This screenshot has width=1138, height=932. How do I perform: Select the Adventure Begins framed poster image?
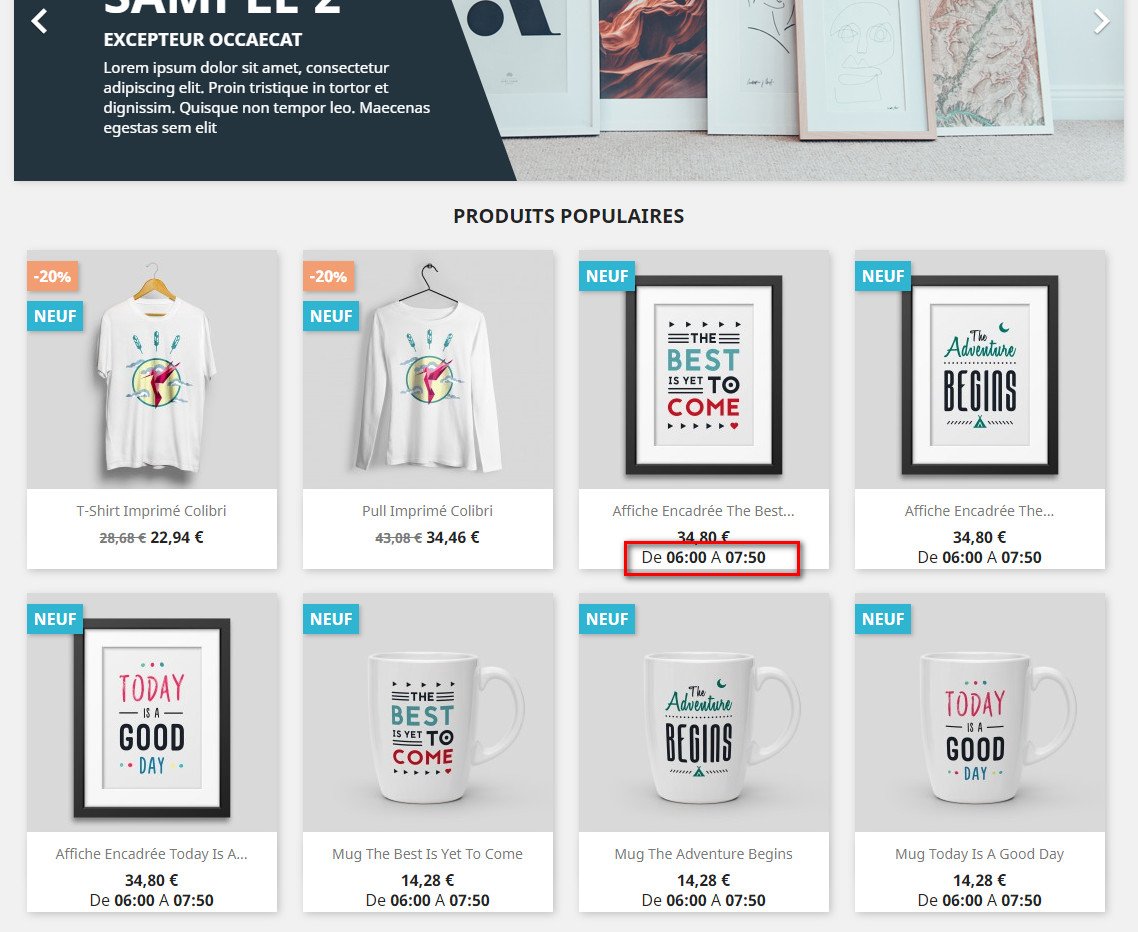(980, 369)
